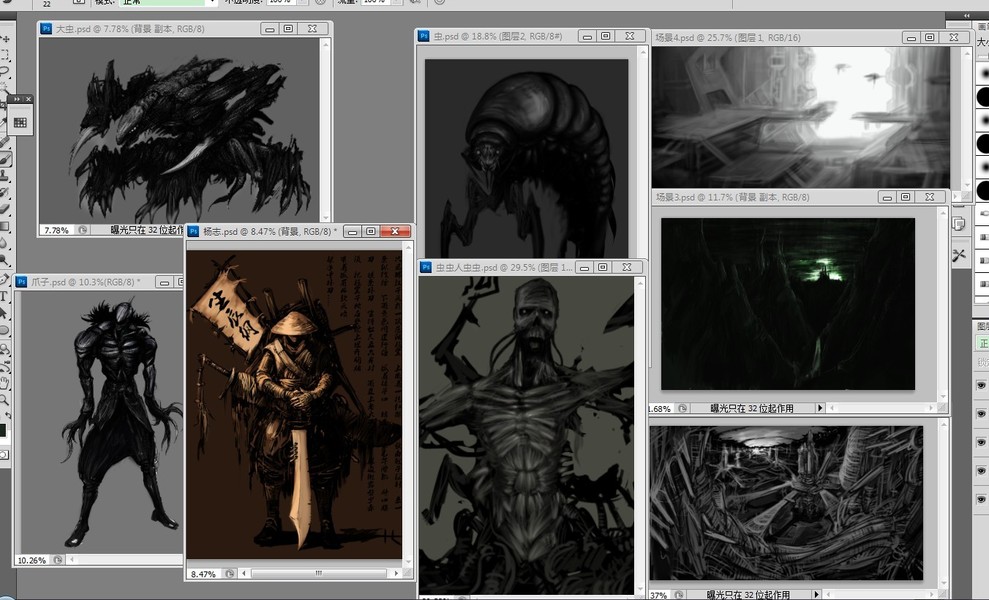Activate the 爪子.psd window title bar
Viewport: 989px width, 600px height.
coord(98,282)
